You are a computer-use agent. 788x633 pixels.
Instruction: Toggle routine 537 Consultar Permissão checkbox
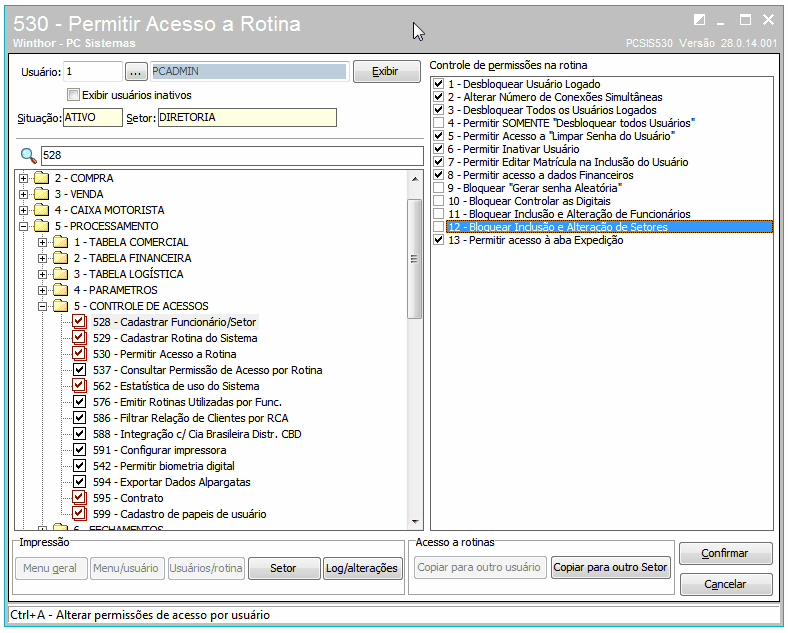pyautogui.click(x=79, y=370)
